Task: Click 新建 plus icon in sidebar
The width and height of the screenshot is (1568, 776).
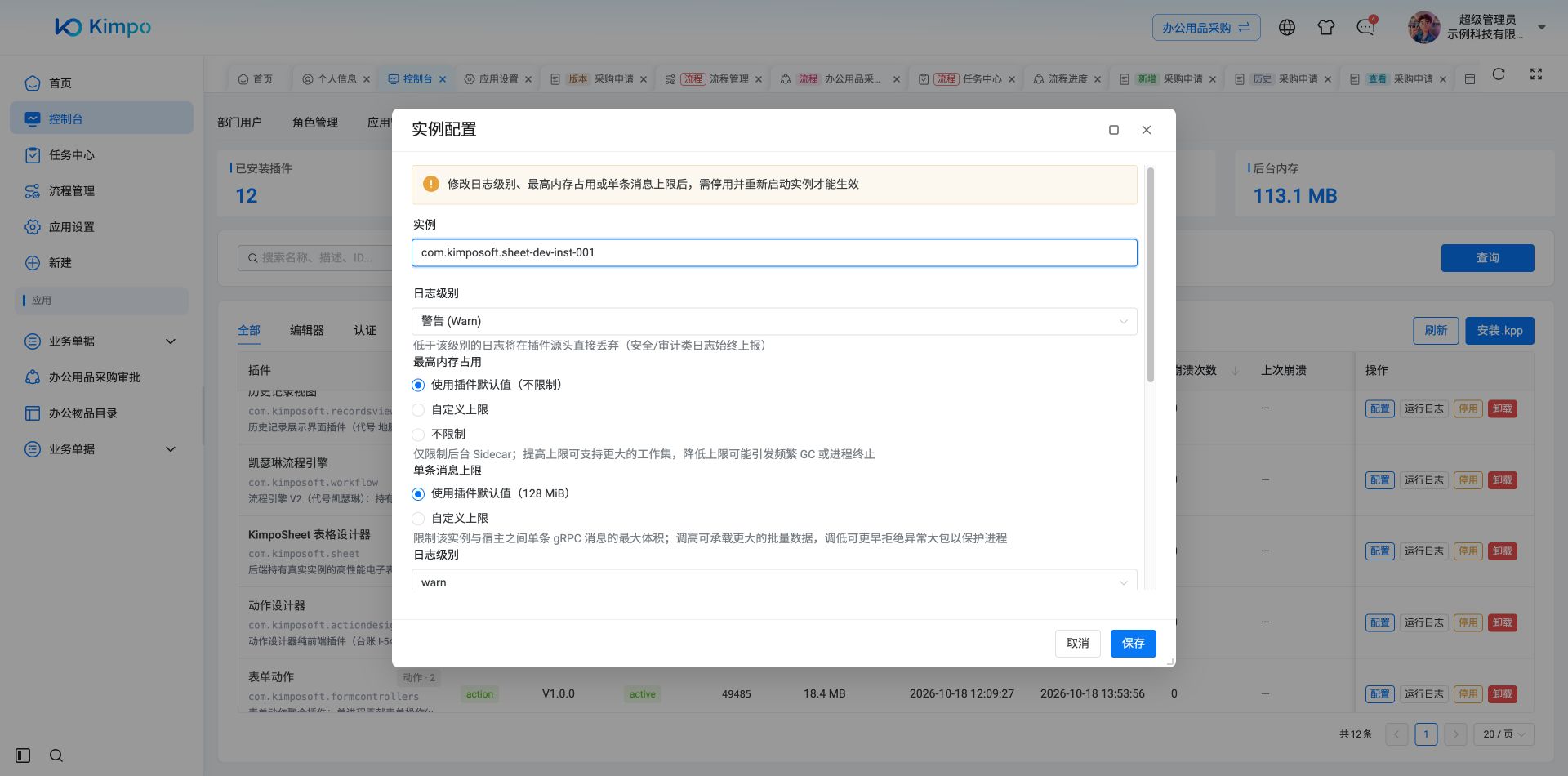Action: coord(33,263)
